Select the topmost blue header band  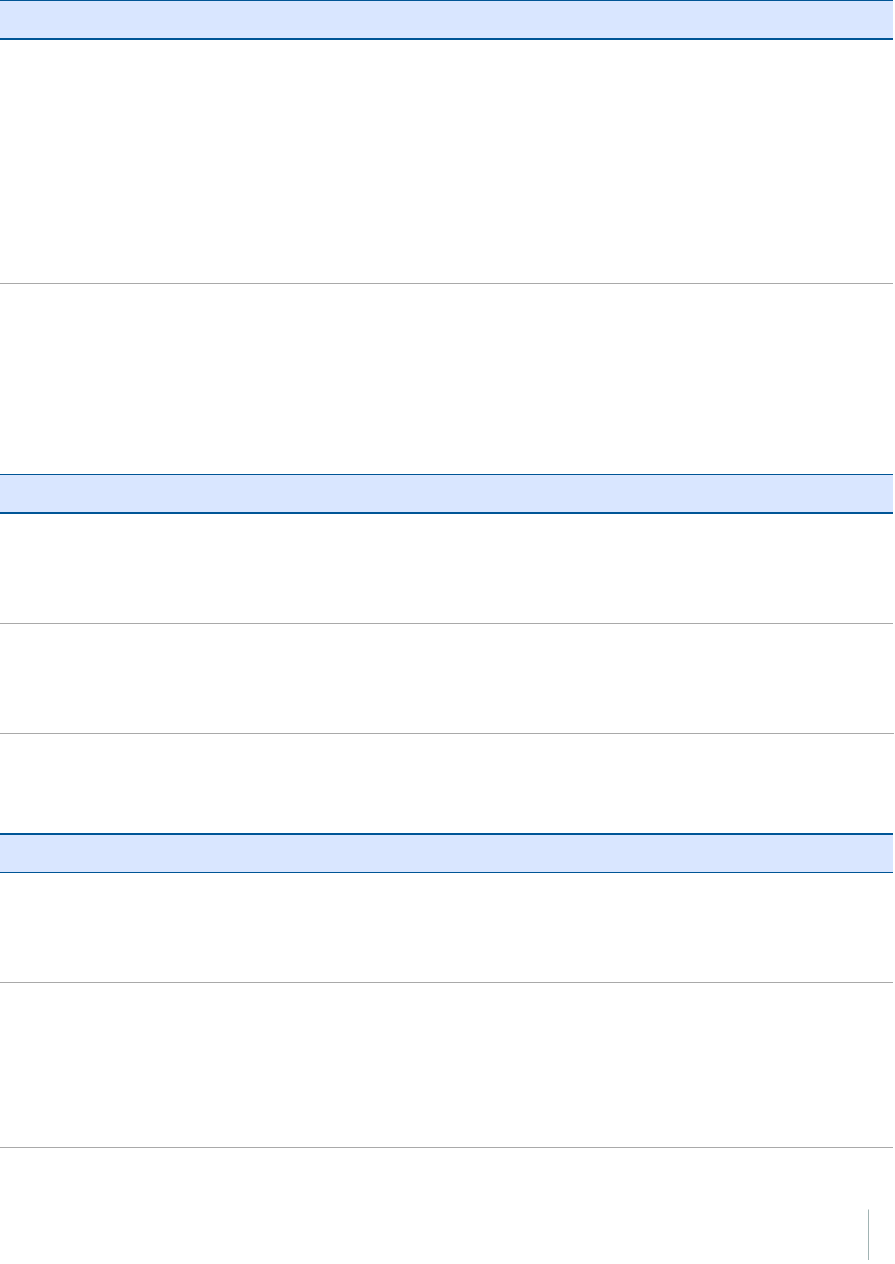(447, 19)
